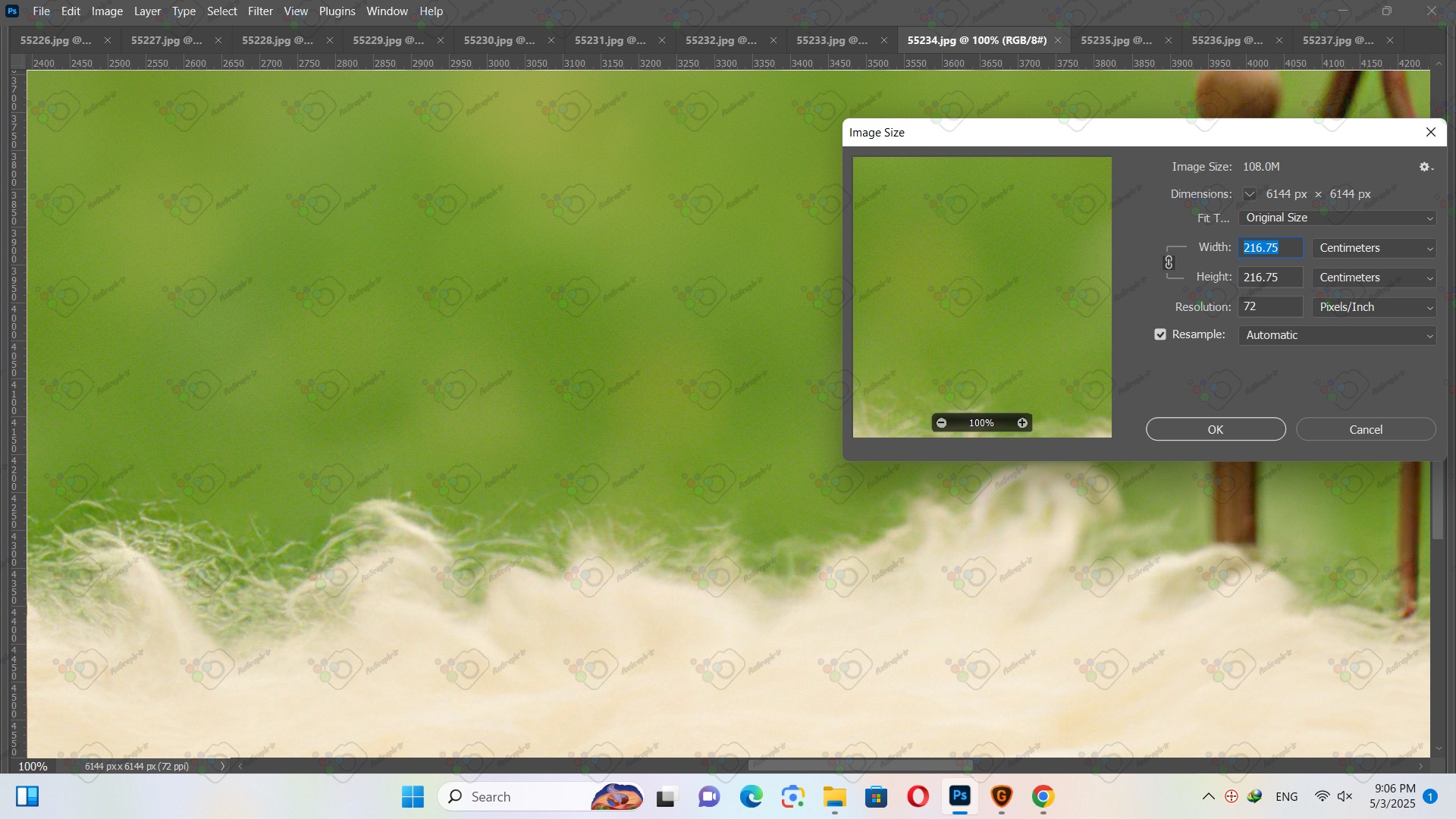Screen dimensions: 1456x819
Task: Open the Select menu
Action: coord(222,11)
